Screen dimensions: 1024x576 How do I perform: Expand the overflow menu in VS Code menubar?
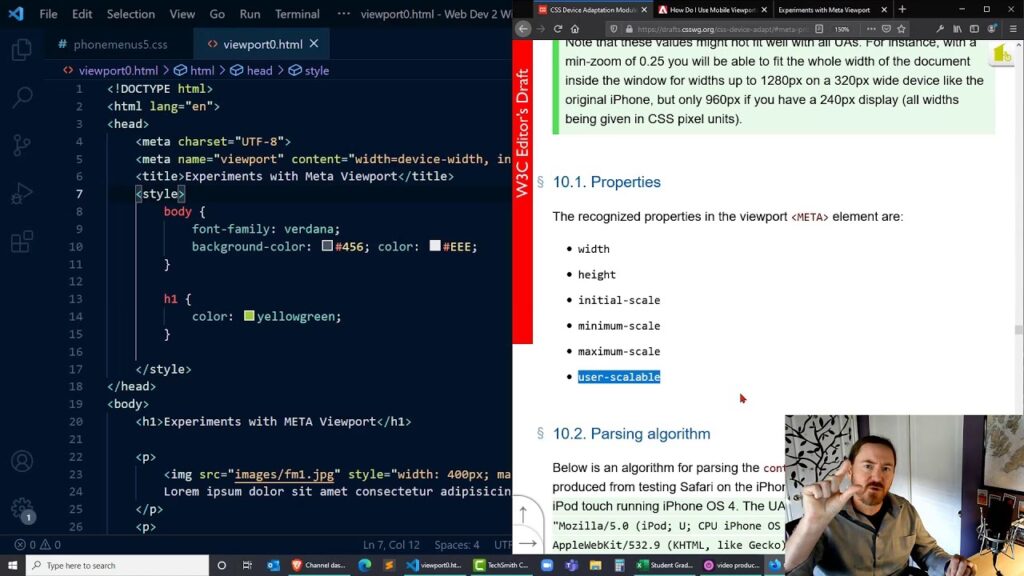344,14
